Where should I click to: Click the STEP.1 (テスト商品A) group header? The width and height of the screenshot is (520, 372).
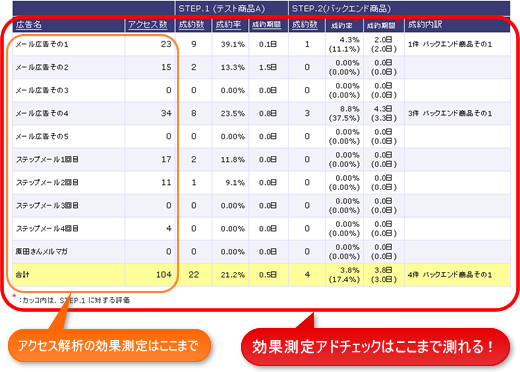tap(222, 9)
